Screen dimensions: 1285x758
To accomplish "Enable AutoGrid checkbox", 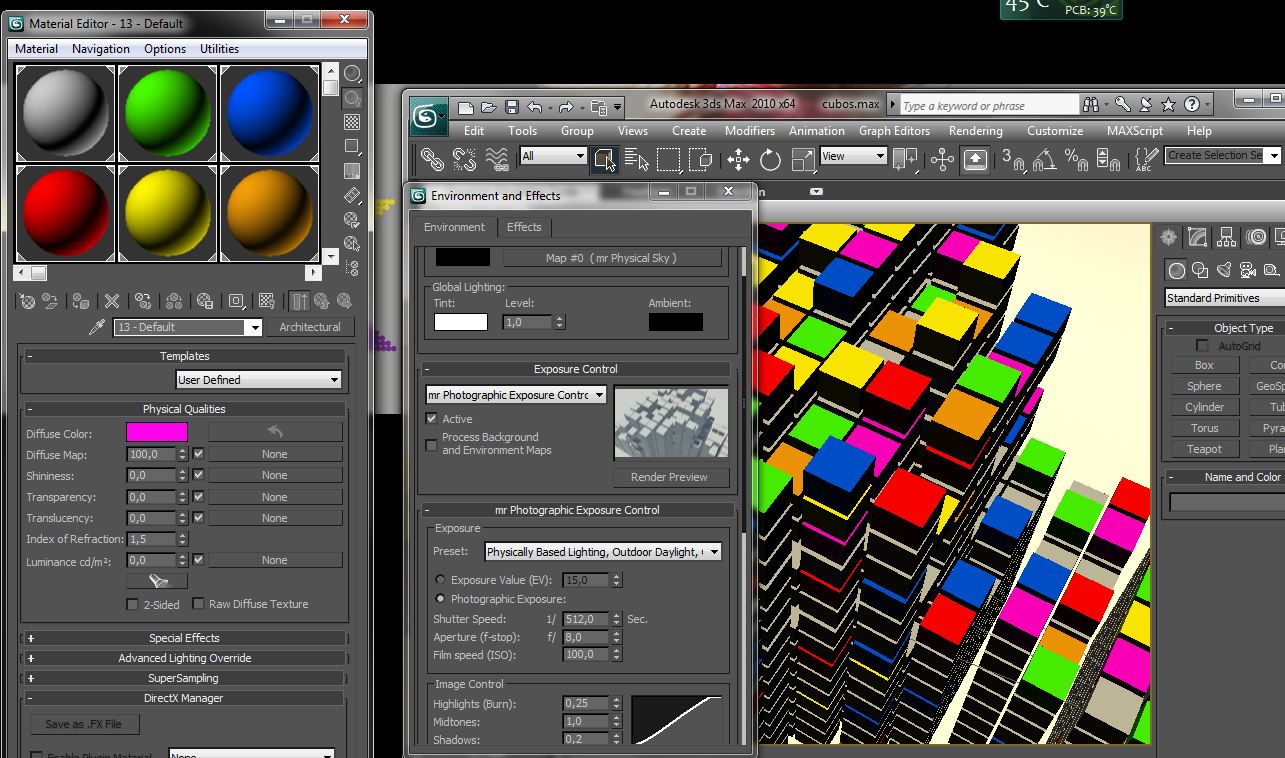I will pyautogui.click(x=1202, y=346).
